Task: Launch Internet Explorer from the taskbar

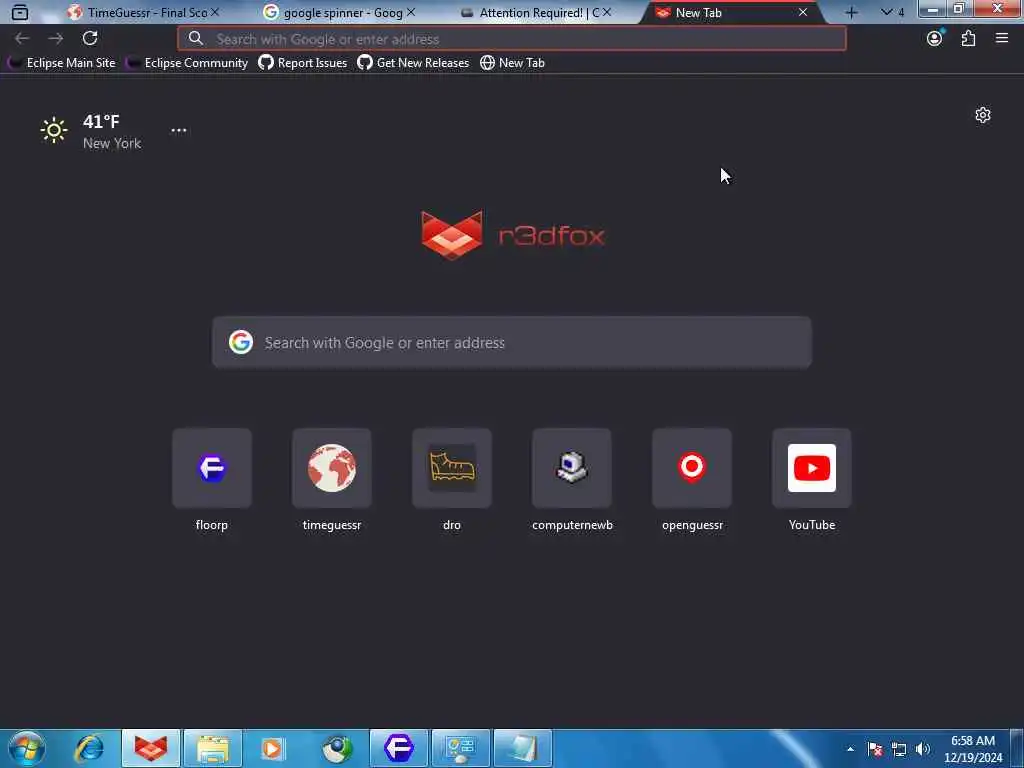Action: coord(89,748)
